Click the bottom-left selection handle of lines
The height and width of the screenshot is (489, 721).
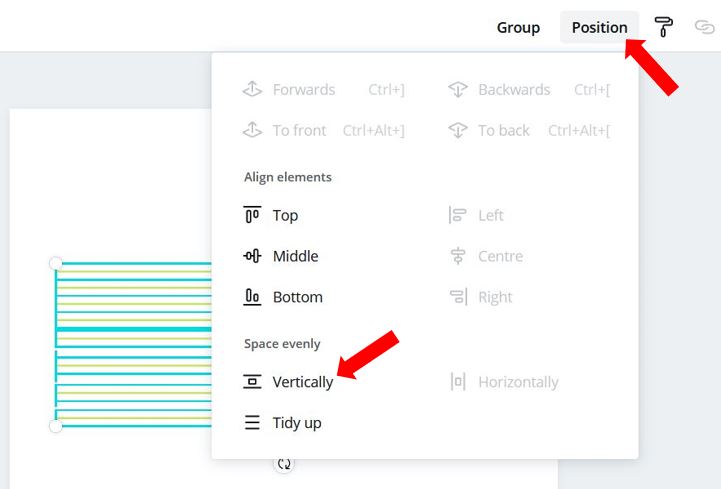click(x=56, y=426)
